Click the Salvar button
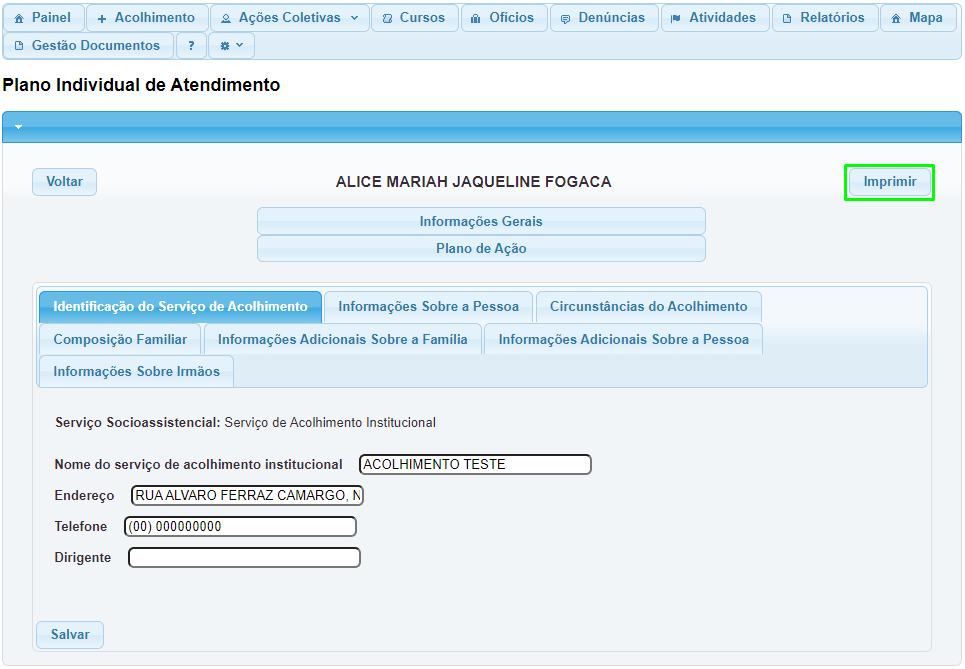 [70, 635]
